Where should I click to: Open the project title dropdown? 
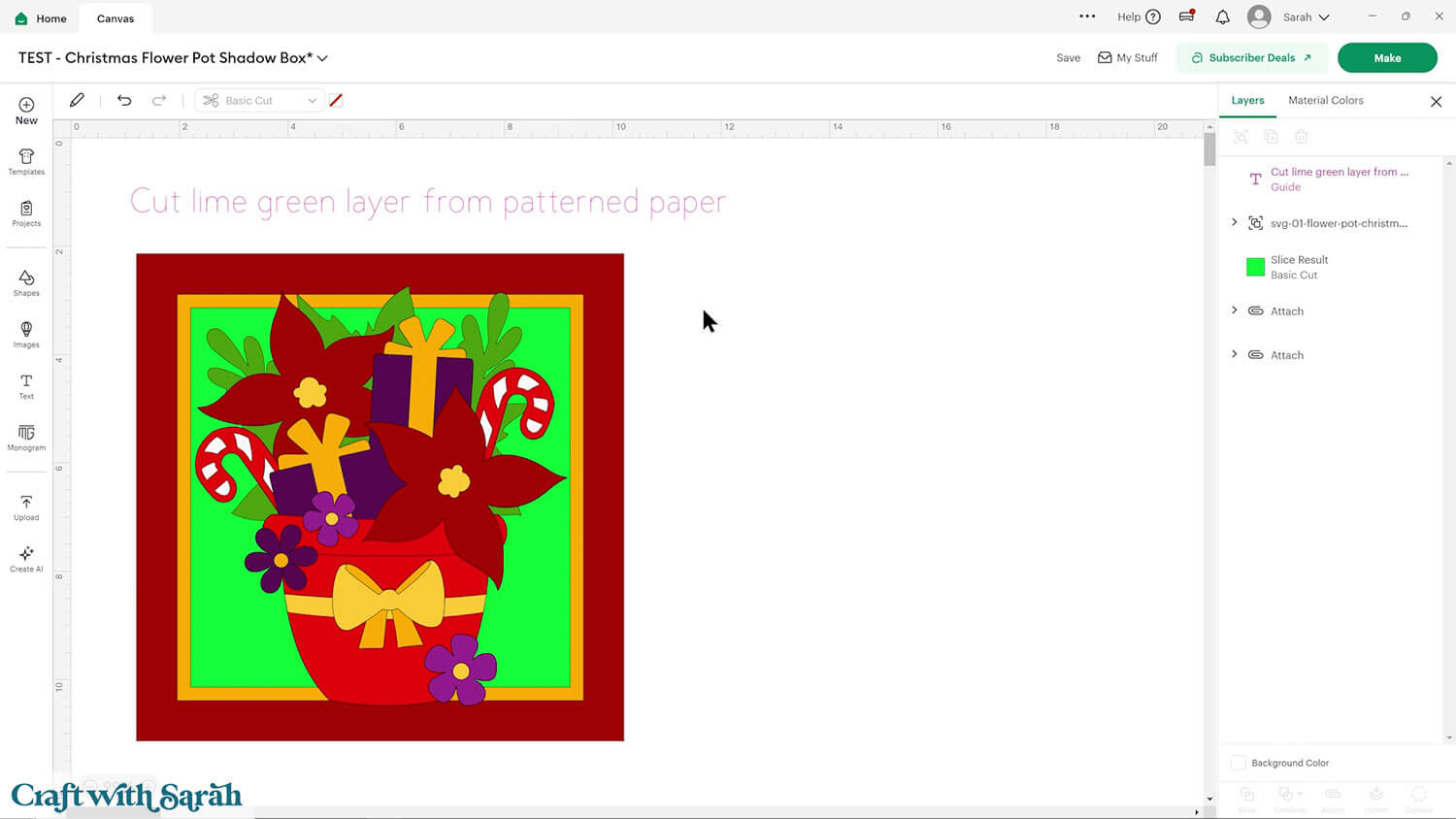[x=322, y=58]
